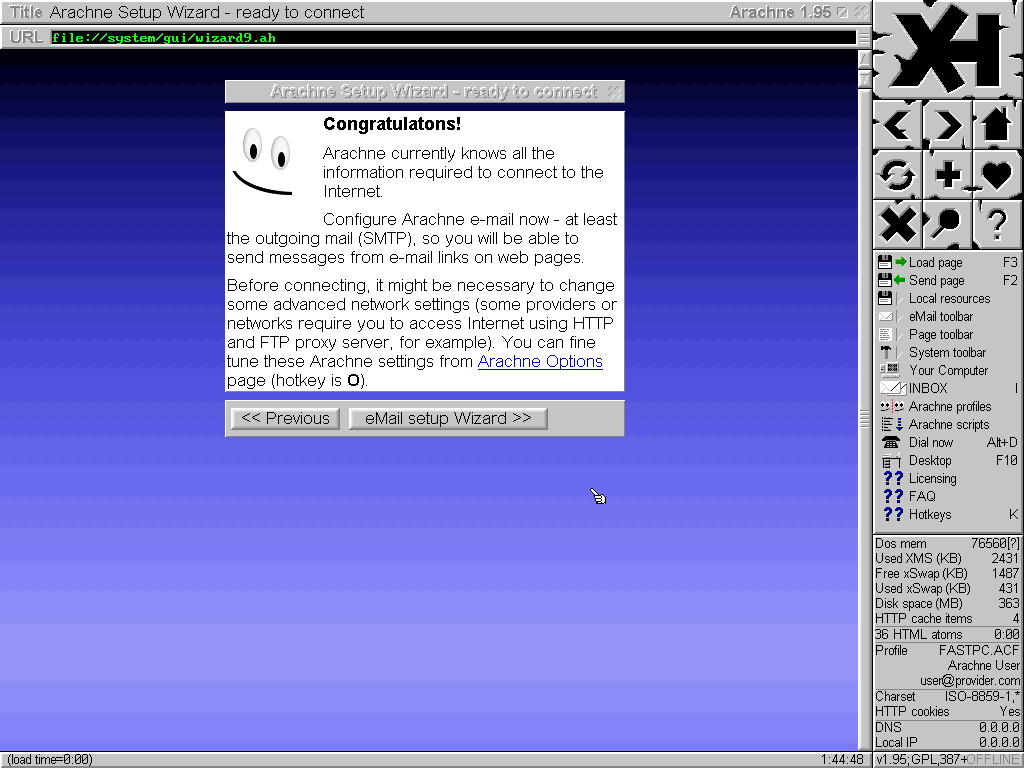This screenshot has width=1024, height=768.
Task: Click the Arachne spider logo icon
Action: 948,48
